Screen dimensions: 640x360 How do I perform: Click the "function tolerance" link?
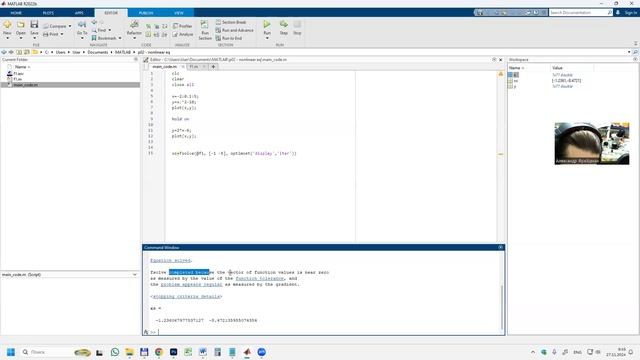(x=260, y=278)
